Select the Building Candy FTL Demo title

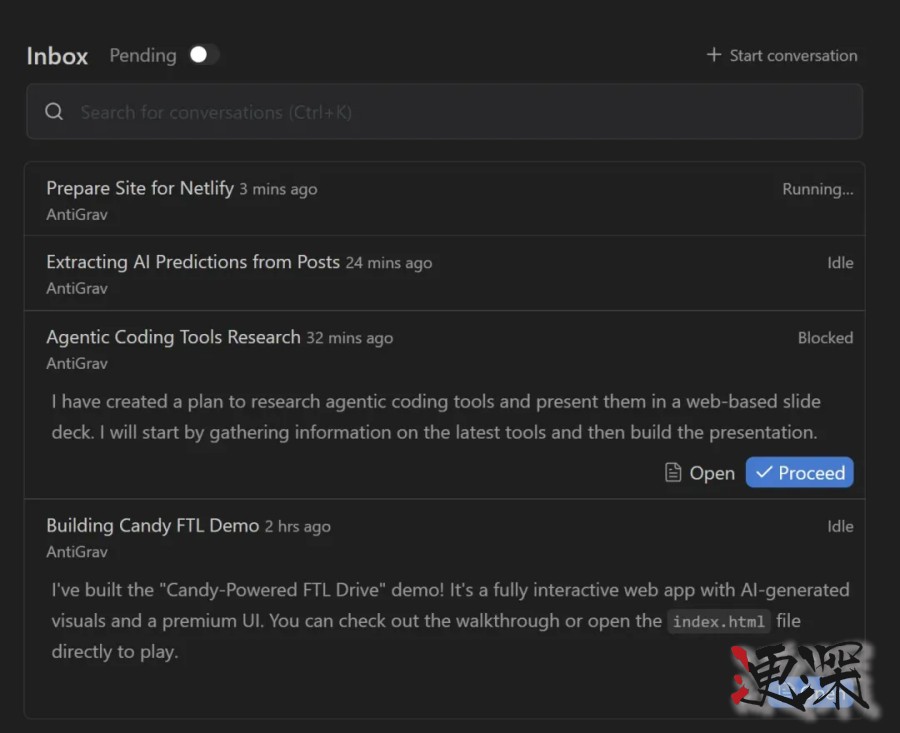click(x=152, y=526)
